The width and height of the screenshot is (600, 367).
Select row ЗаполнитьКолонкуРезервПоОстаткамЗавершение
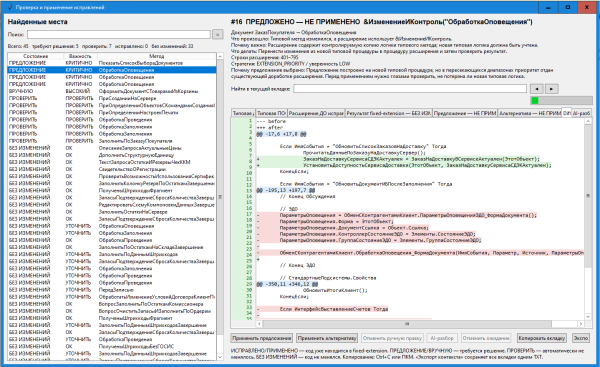(x=112, y=183)
